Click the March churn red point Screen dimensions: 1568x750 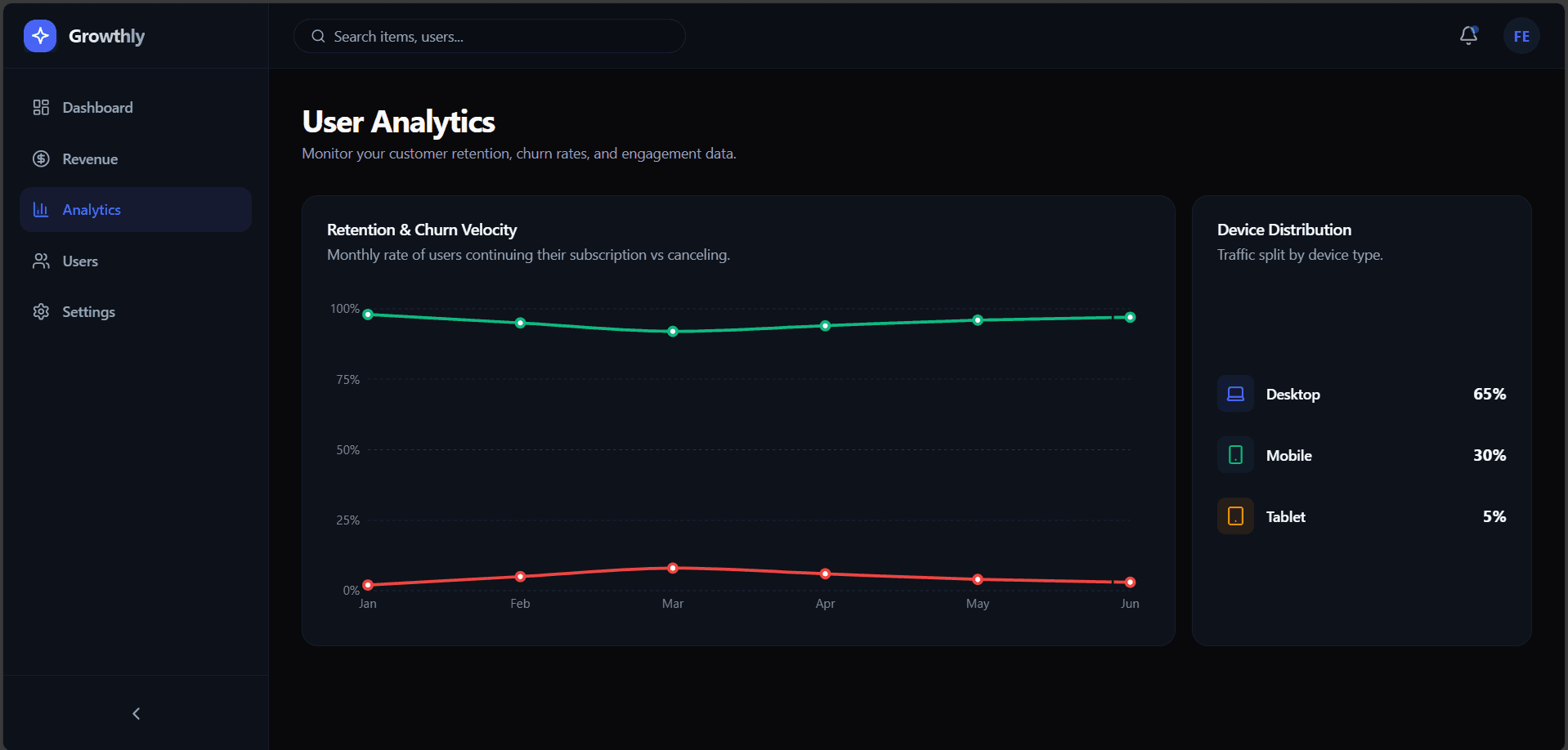pyautogui.click(x=673, y=568)
